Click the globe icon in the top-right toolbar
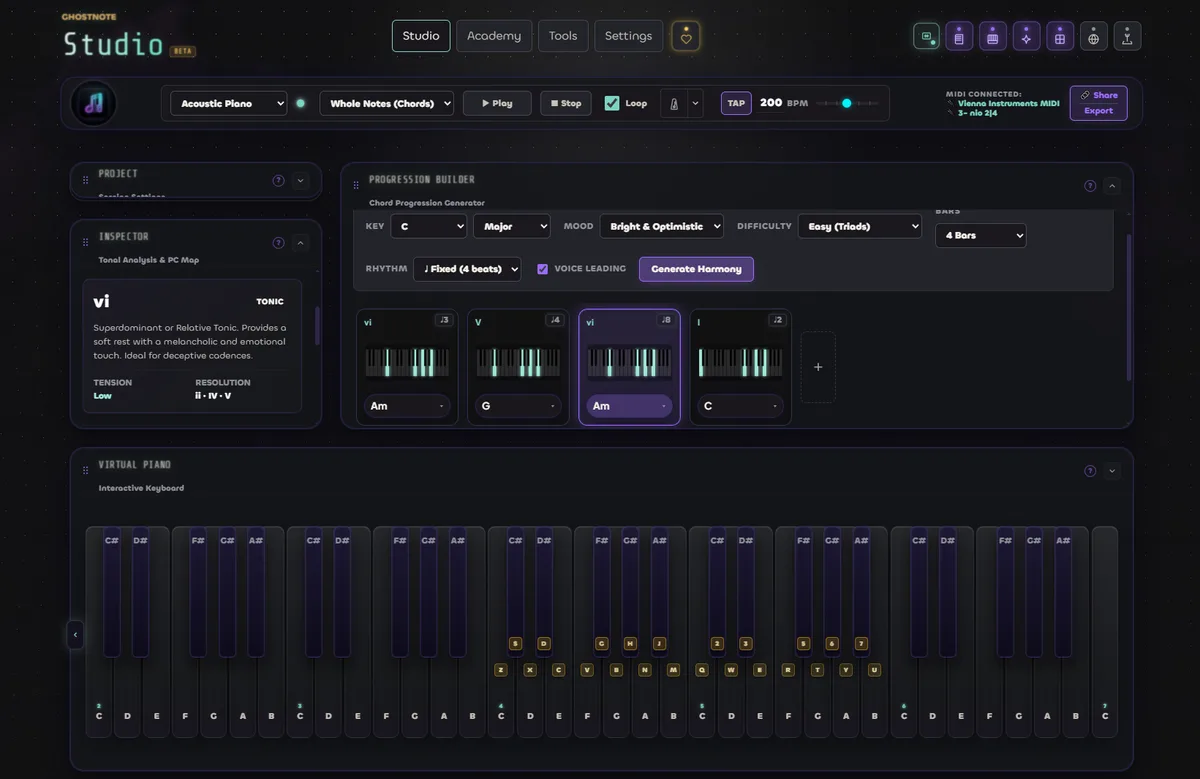This screenshot has height=779, width=1200. point(1094,37)
